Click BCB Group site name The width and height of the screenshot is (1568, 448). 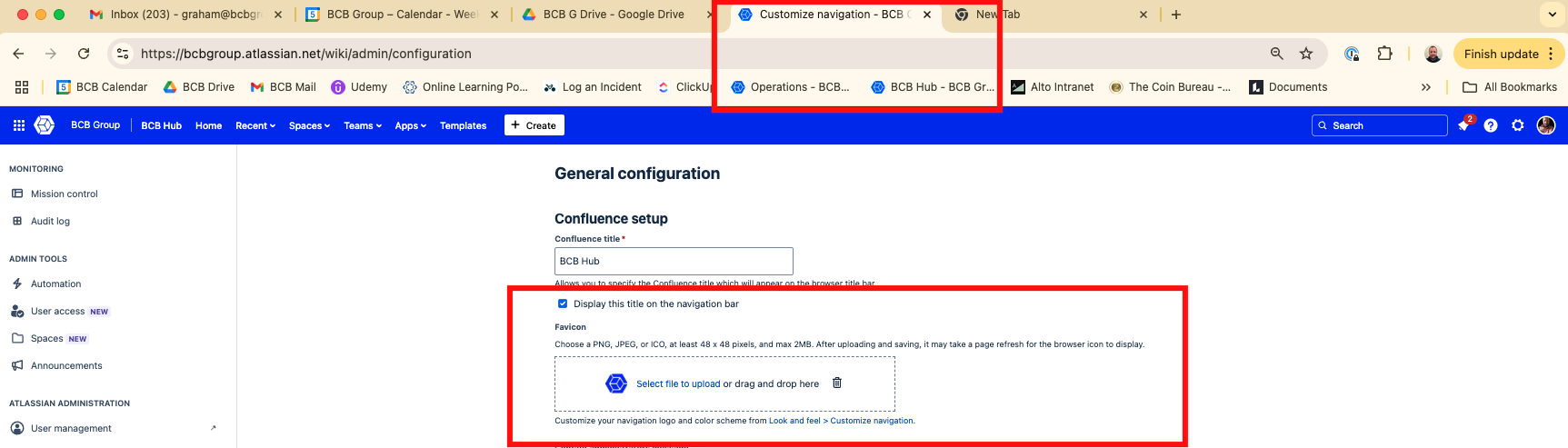[x=95, y=125]
